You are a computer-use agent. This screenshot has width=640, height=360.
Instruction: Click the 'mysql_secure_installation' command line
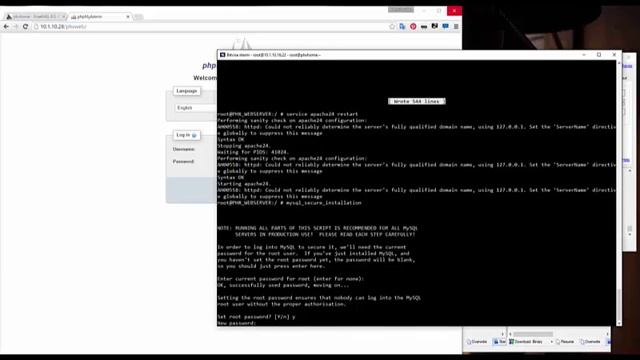click(289, 203)
